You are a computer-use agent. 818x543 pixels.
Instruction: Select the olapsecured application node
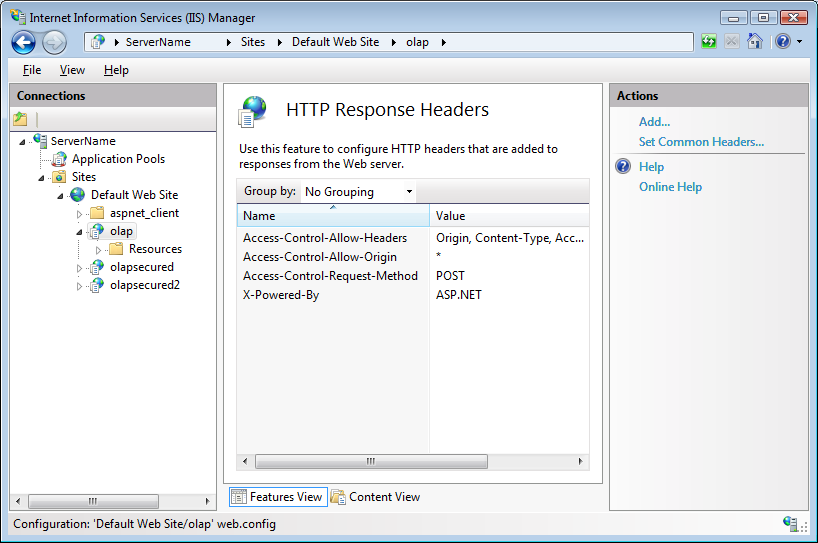tap(141, 267)
